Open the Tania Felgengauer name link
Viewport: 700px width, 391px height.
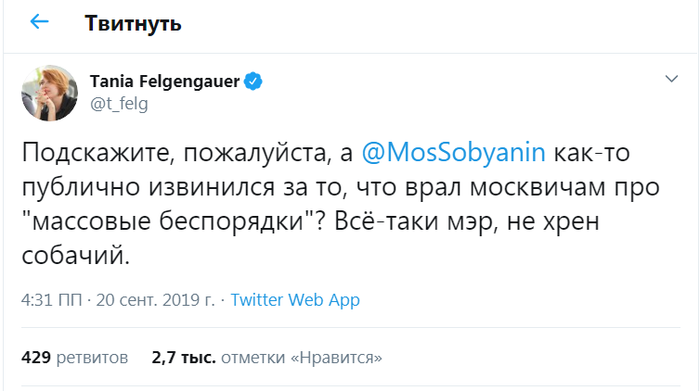click(165, 82)
